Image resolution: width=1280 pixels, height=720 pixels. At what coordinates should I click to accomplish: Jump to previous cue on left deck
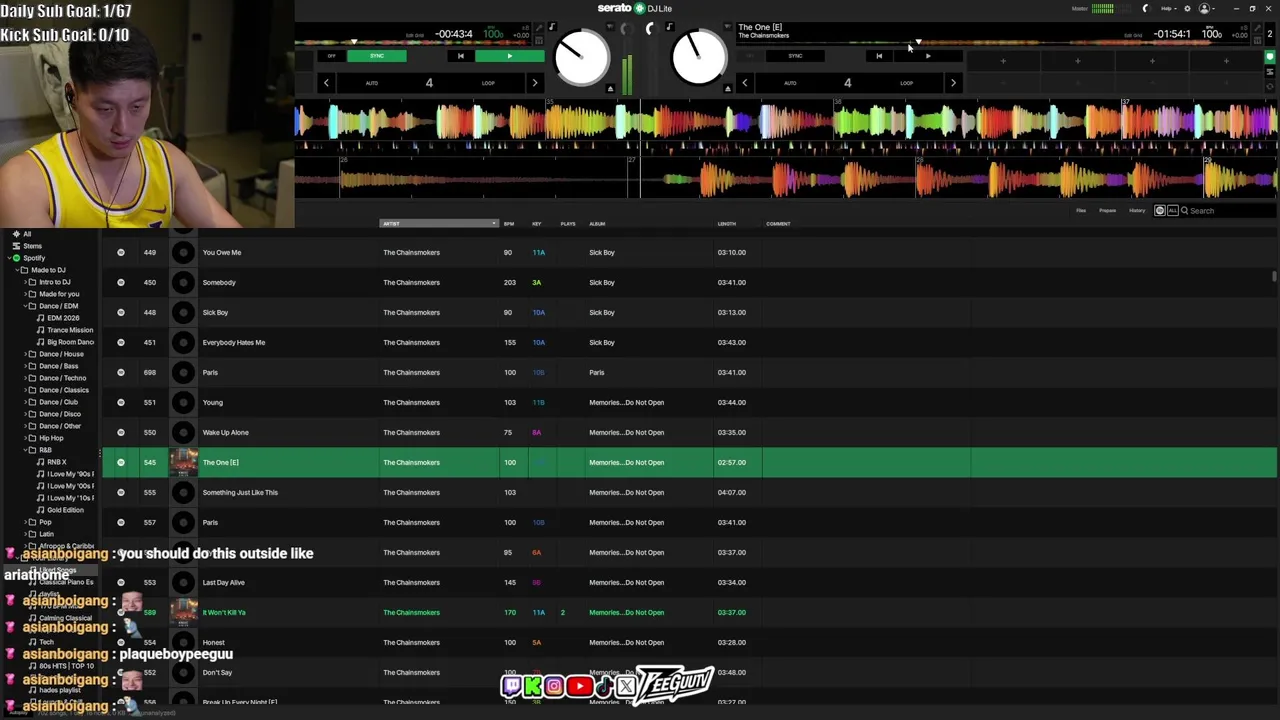pyautogui.click(x=461, y=56)
